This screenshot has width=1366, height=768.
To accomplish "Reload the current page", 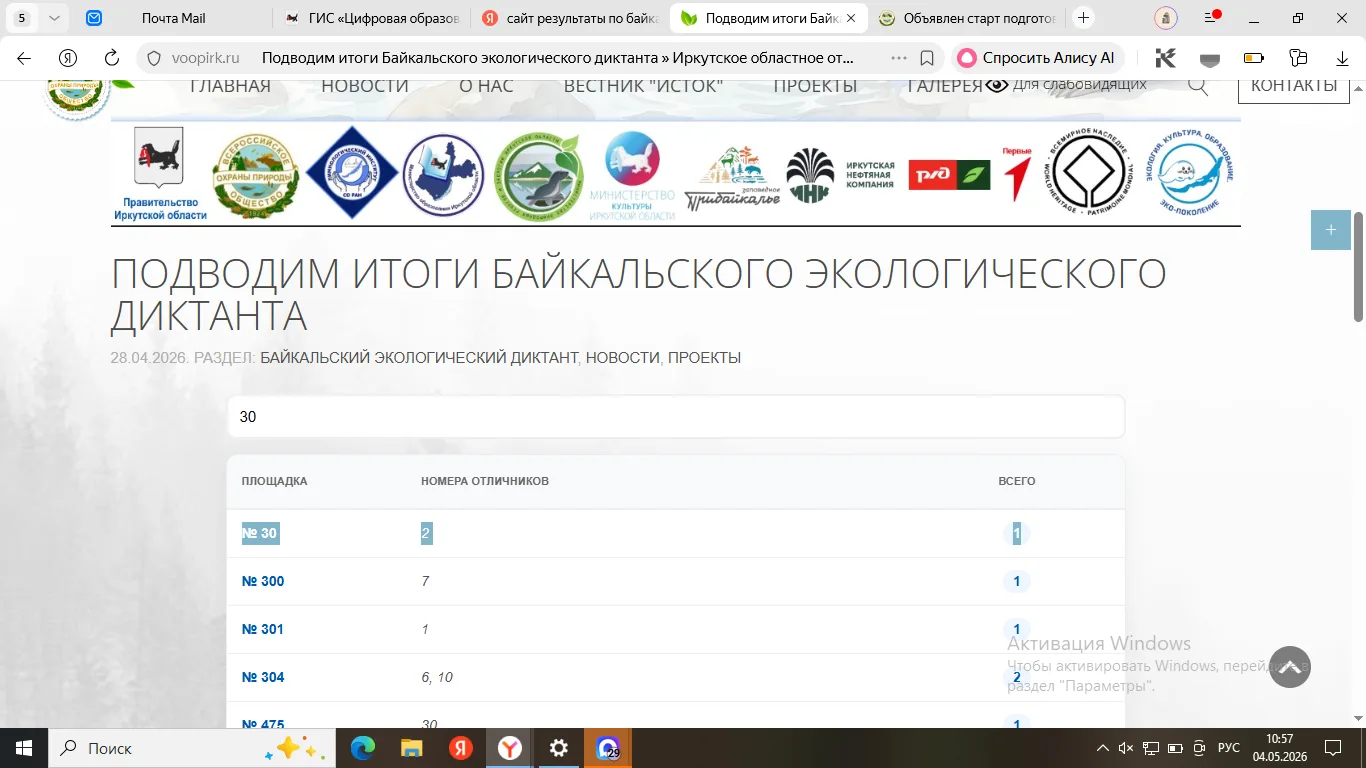I will [x=112, y=58].
